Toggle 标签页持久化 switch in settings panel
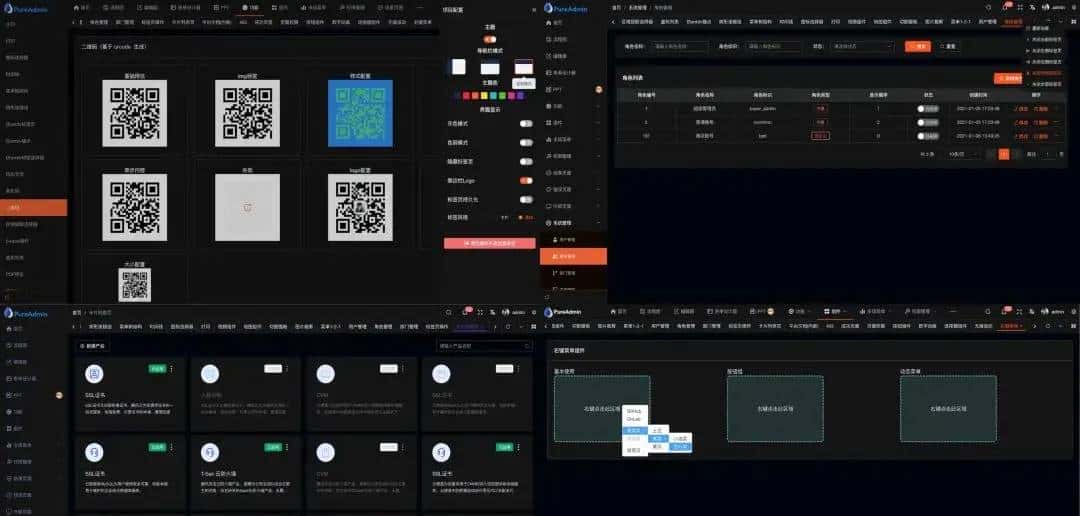Image resolution: width=1080 pixels, height=516 pixels. point(526,199)
